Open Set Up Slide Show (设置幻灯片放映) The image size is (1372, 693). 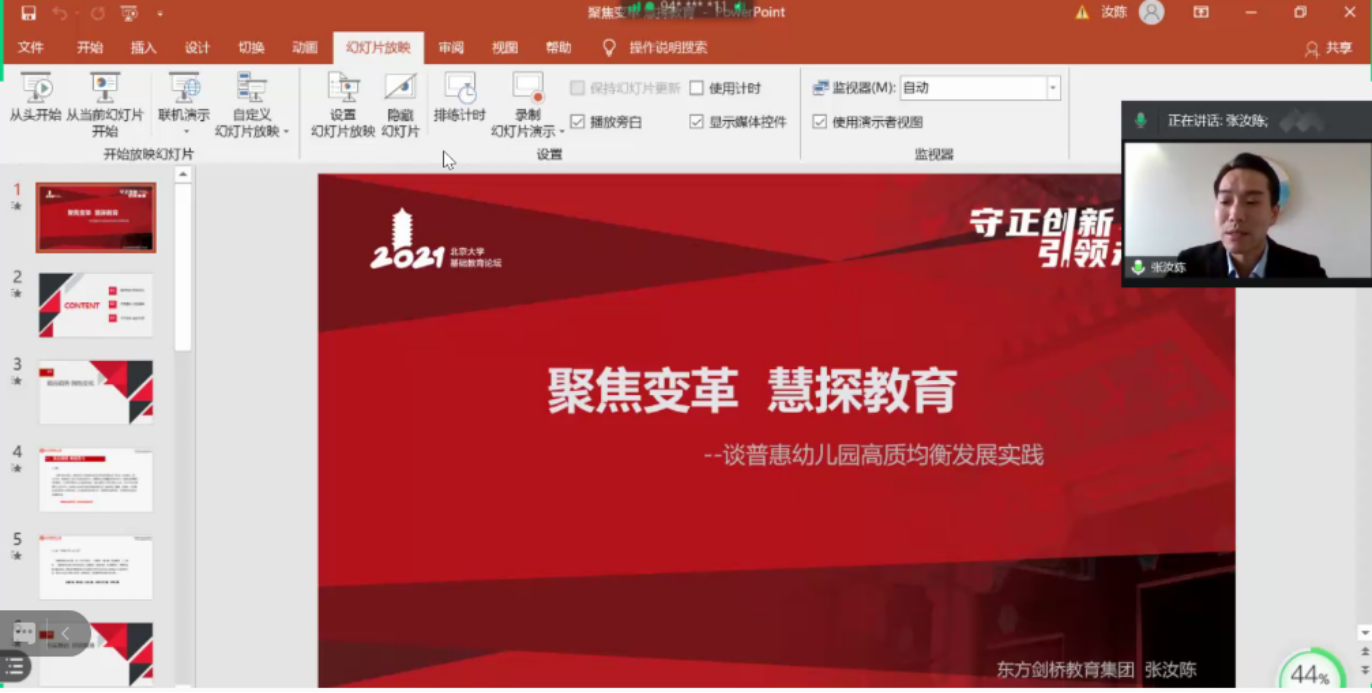pyautogui.click(x=343, y=89)
